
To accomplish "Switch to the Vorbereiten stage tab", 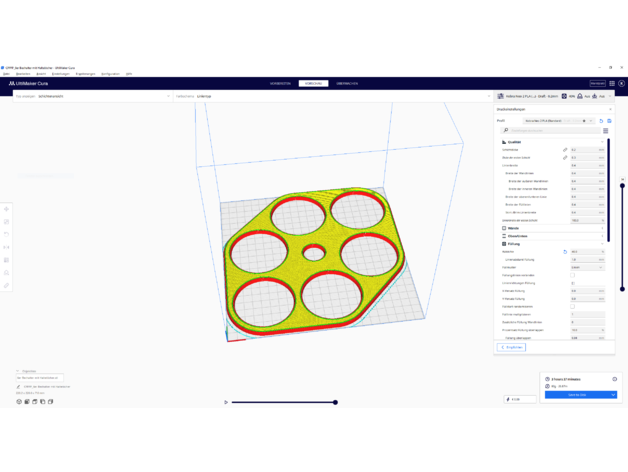I will coord(280,84).
